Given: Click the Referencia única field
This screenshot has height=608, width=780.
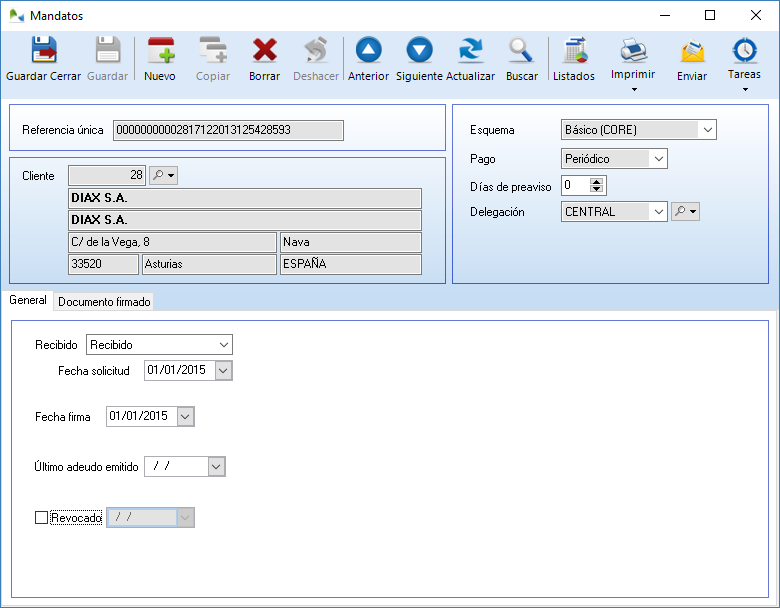Looking at the screenshot, I should [228, 130].
